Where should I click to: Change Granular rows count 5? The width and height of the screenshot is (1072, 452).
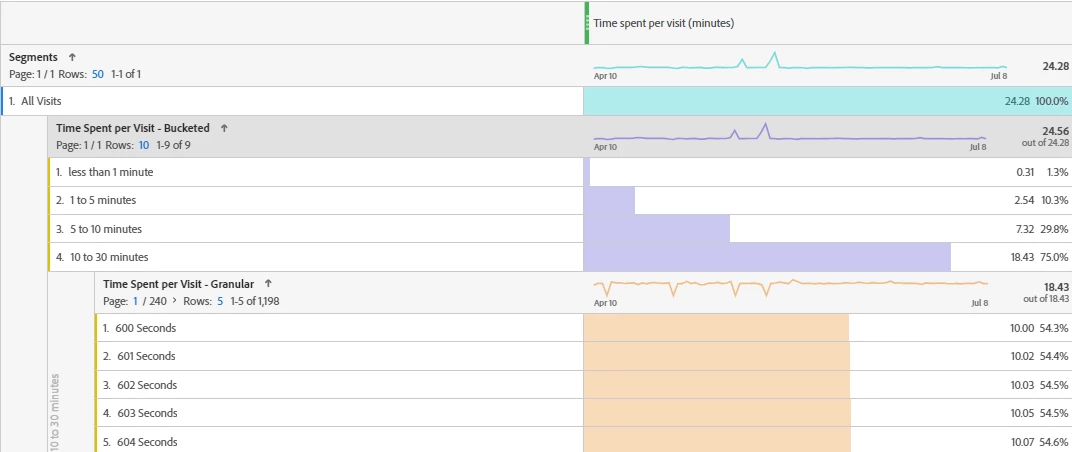click(220, 300)
